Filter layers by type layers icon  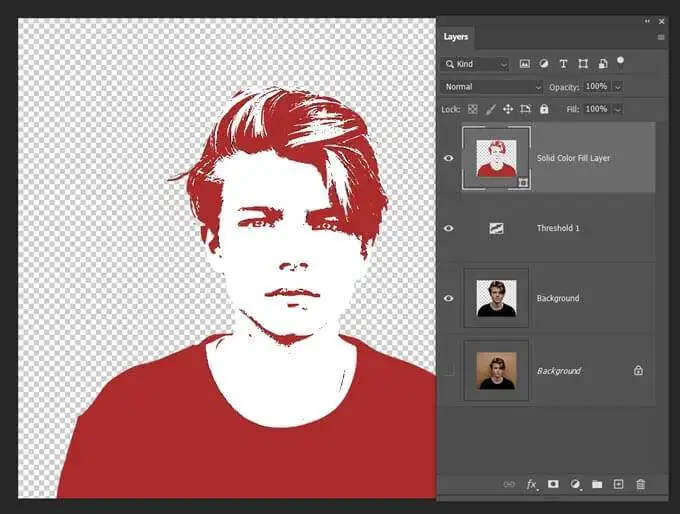click(x=564, y=64)
